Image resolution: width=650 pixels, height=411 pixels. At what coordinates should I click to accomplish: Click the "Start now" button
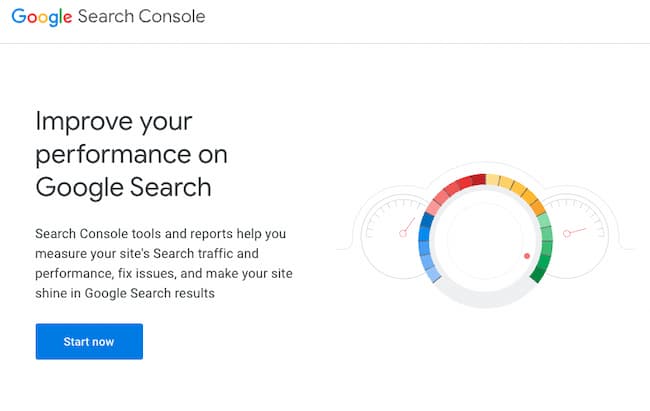point(89,342)
